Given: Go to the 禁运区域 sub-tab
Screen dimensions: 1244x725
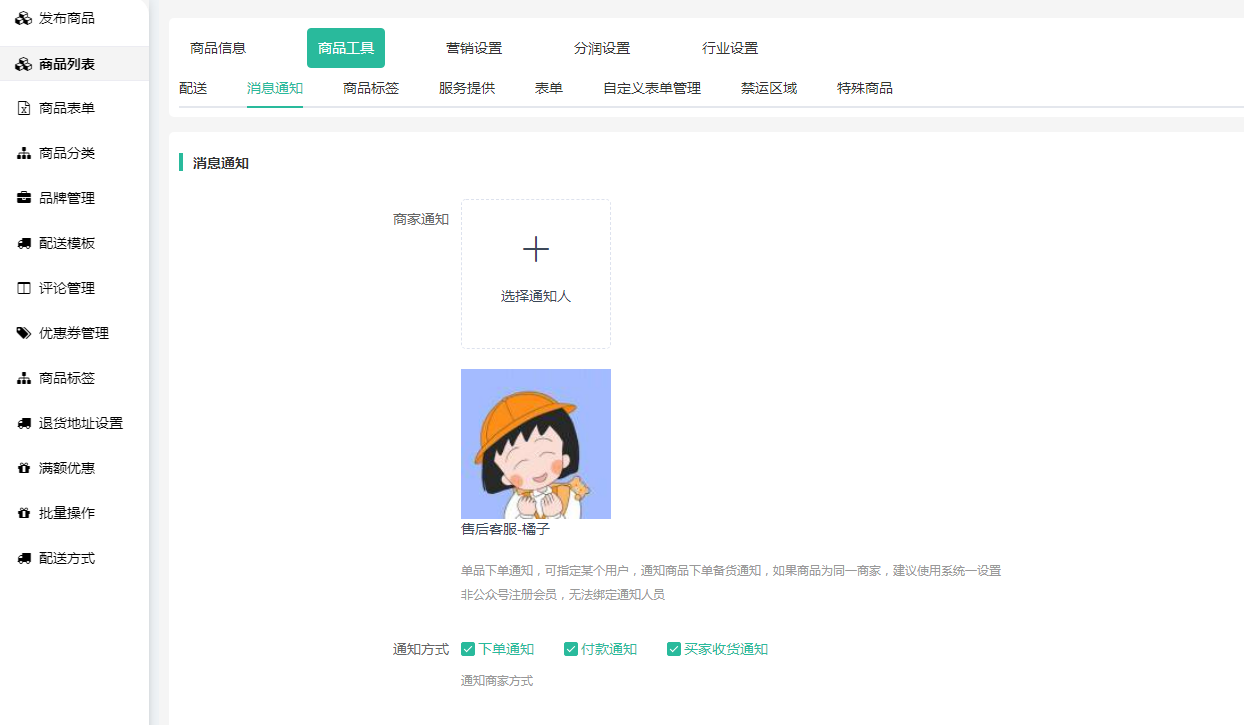Looking at the screenshot, I should click(769, 88).
